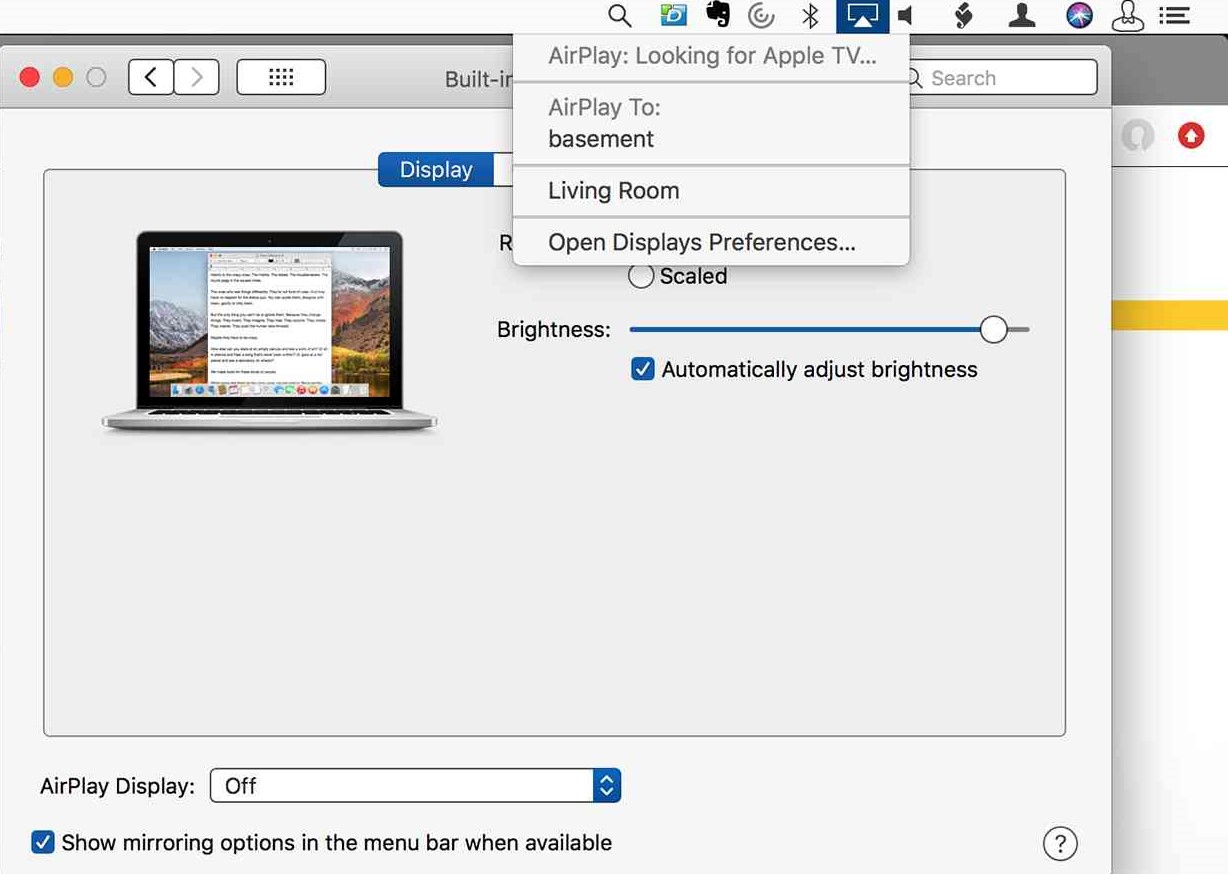Switch to the Display tab
This screenshot has width=1228, height=874.
436,170
